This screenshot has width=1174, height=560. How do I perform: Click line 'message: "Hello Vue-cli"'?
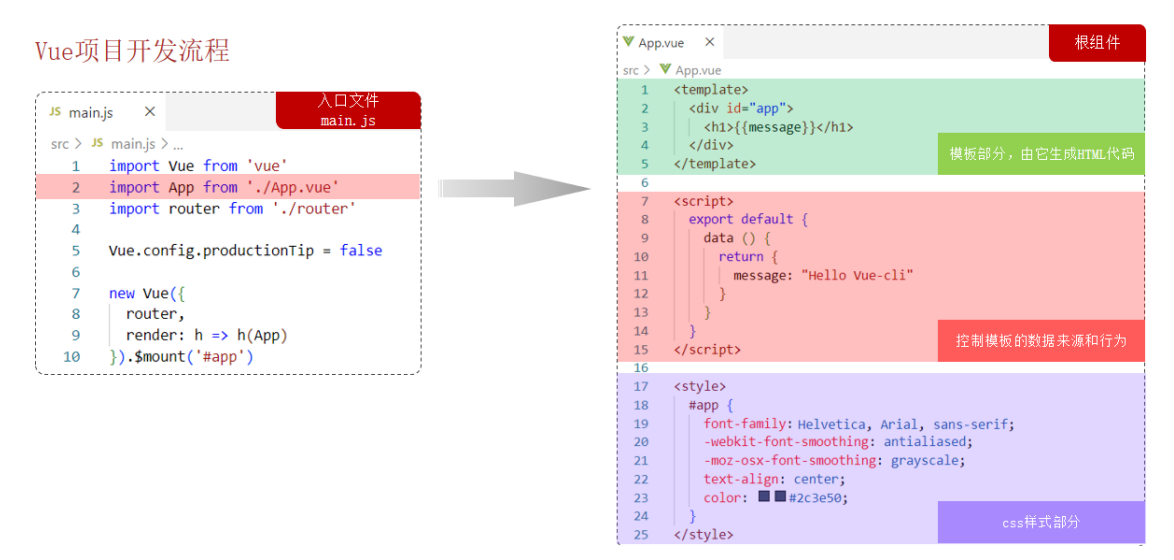click(x=824, y=276)
